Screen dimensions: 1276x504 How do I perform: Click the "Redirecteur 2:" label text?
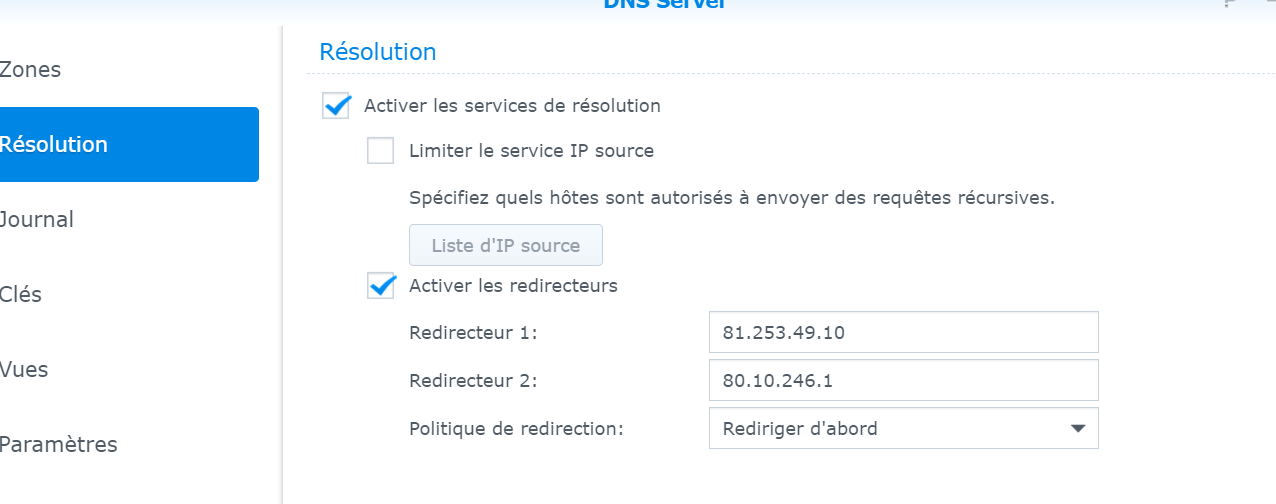(473, 381)
